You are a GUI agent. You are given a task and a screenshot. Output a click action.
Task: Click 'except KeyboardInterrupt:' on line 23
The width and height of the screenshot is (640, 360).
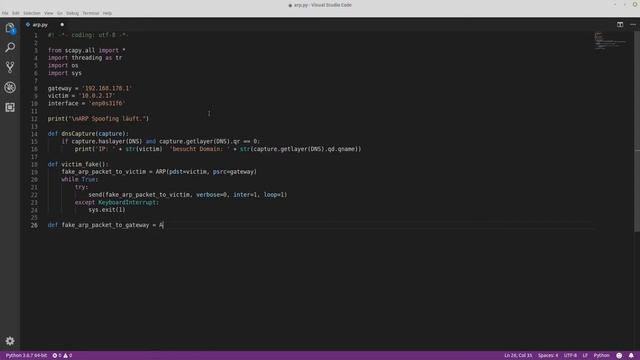coord(117,202)
